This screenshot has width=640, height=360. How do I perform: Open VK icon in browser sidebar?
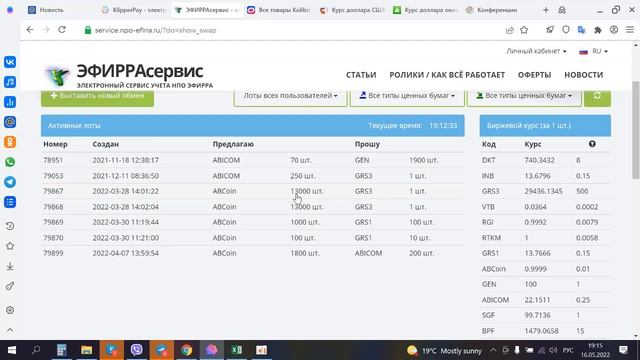click(x=10, y=62)
